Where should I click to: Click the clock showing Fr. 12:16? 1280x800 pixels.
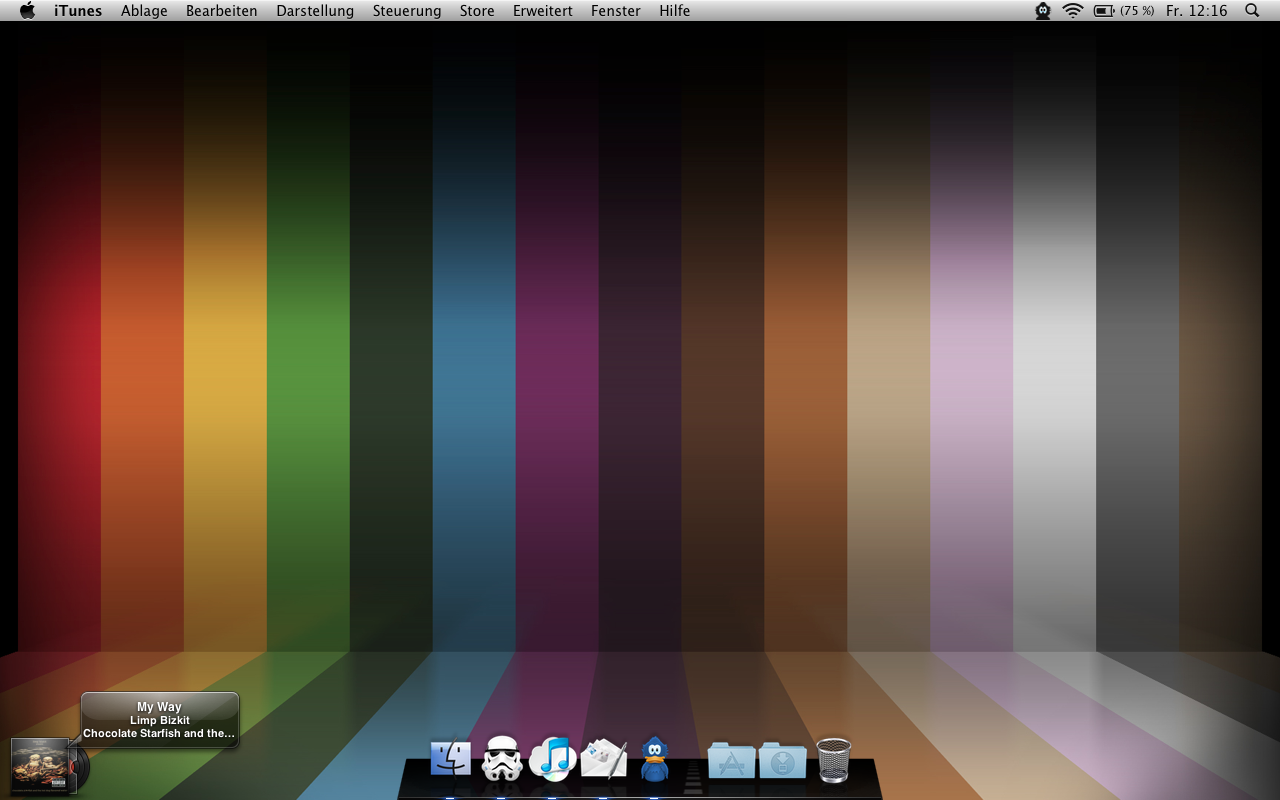pyautogui.click(x=1197, y=11)
